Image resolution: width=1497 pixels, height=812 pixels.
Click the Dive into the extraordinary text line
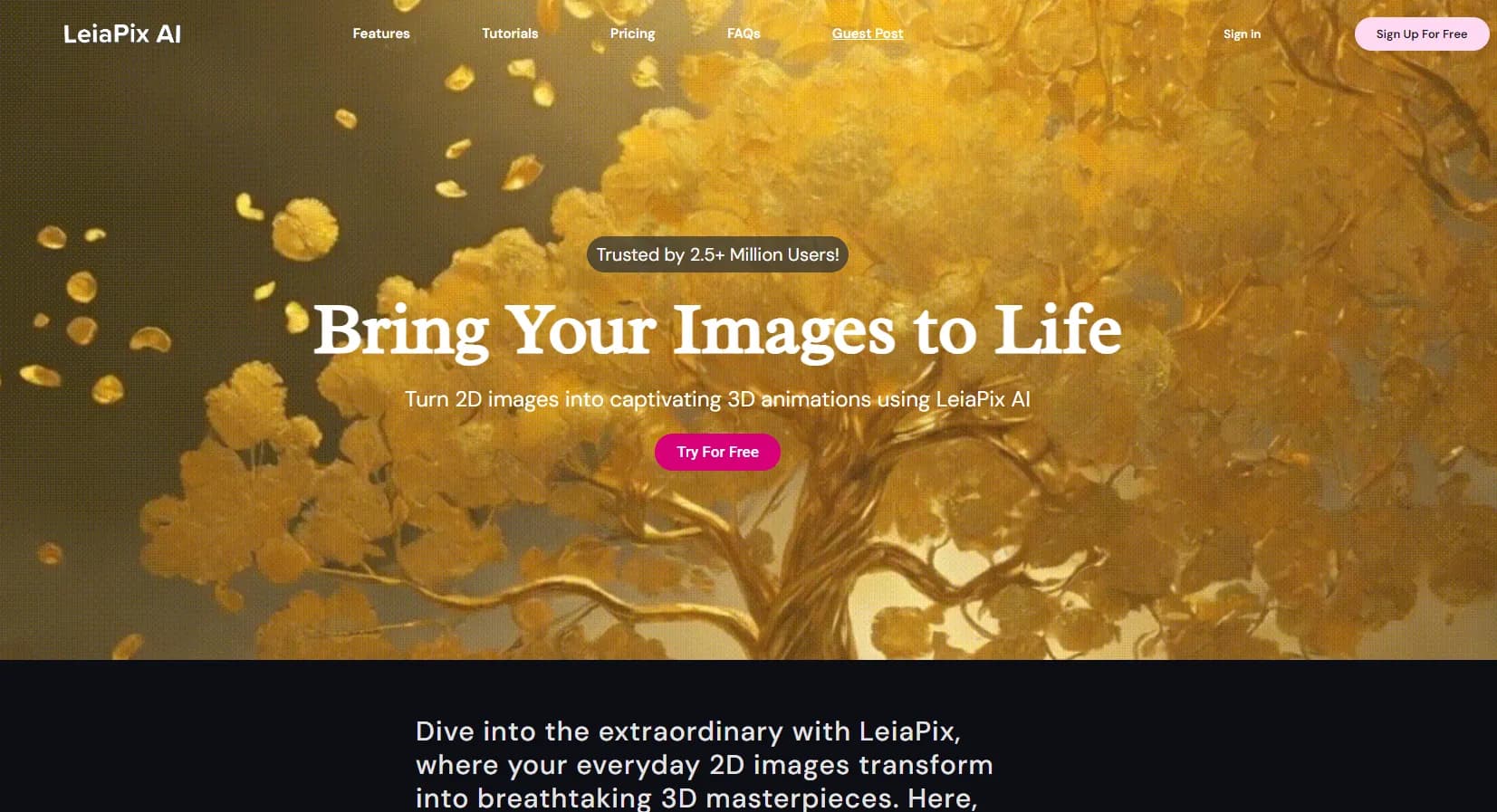pyautogui.click(x=687, y=731)
